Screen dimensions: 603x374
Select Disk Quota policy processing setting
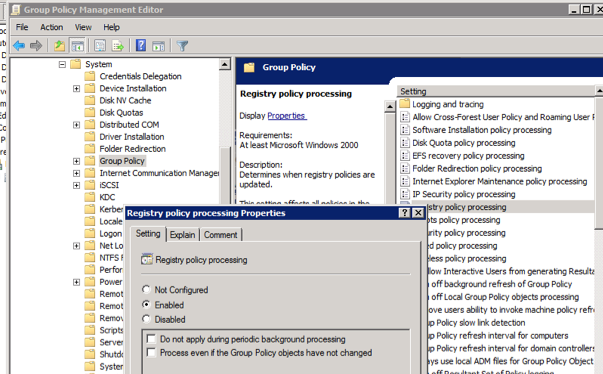[463, 143]
